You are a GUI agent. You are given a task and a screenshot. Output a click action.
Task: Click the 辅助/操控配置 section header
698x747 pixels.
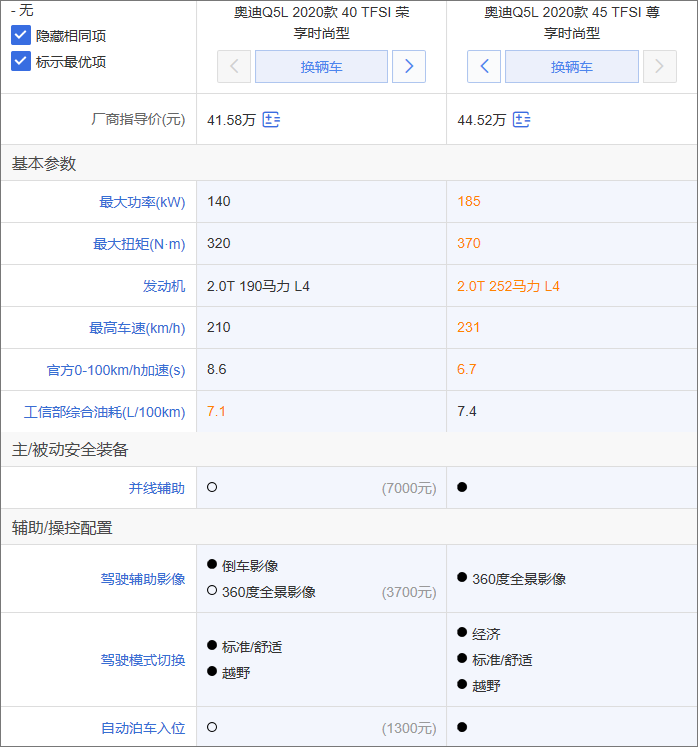pyautogui.click(x=62, y=527)
